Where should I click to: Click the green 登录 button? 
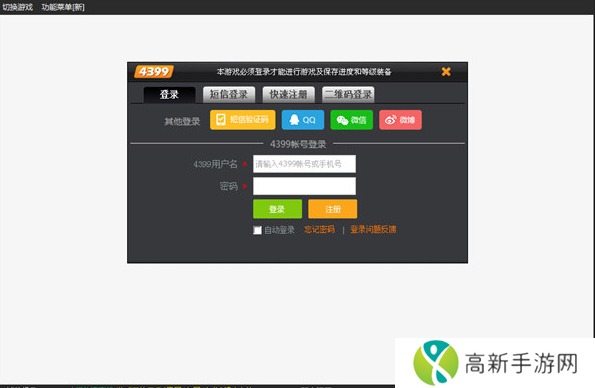coord(277,209)
